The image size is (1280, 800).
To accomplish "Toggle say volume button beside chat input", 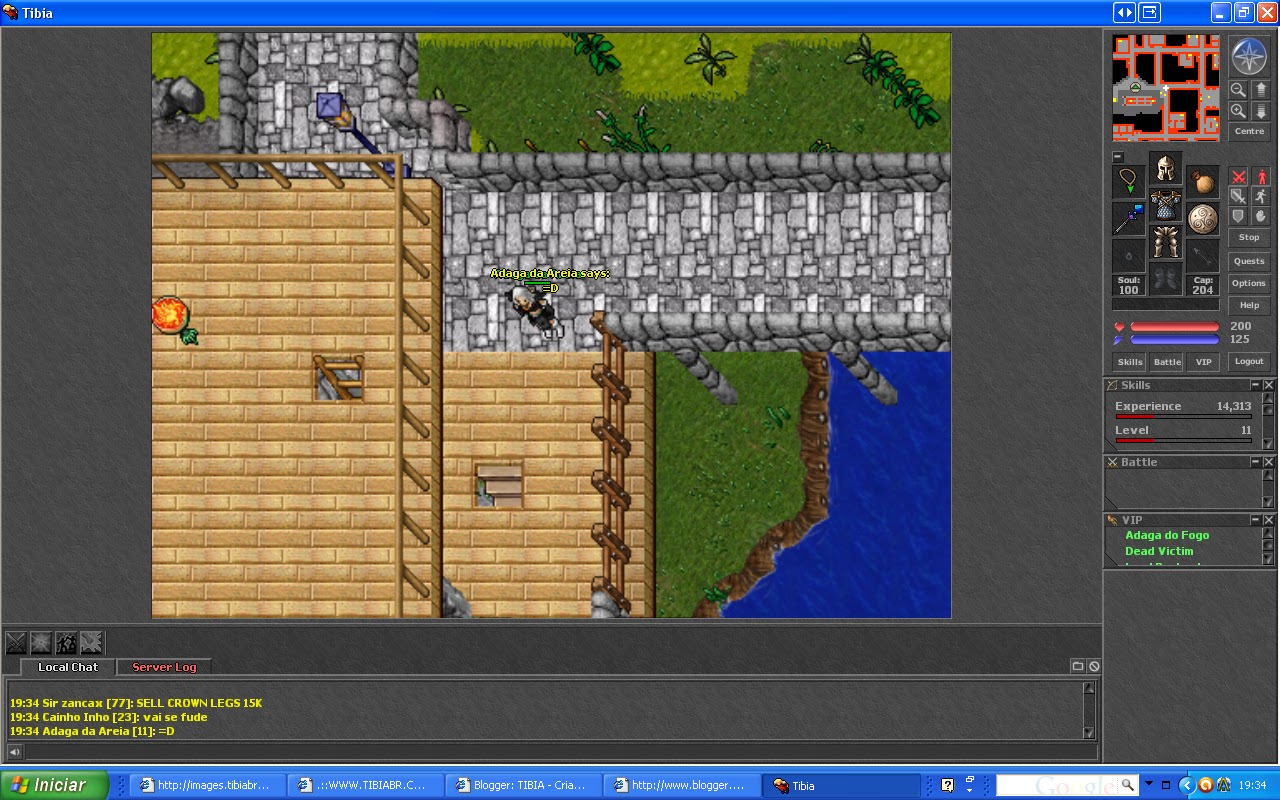I will coord(15,752).
